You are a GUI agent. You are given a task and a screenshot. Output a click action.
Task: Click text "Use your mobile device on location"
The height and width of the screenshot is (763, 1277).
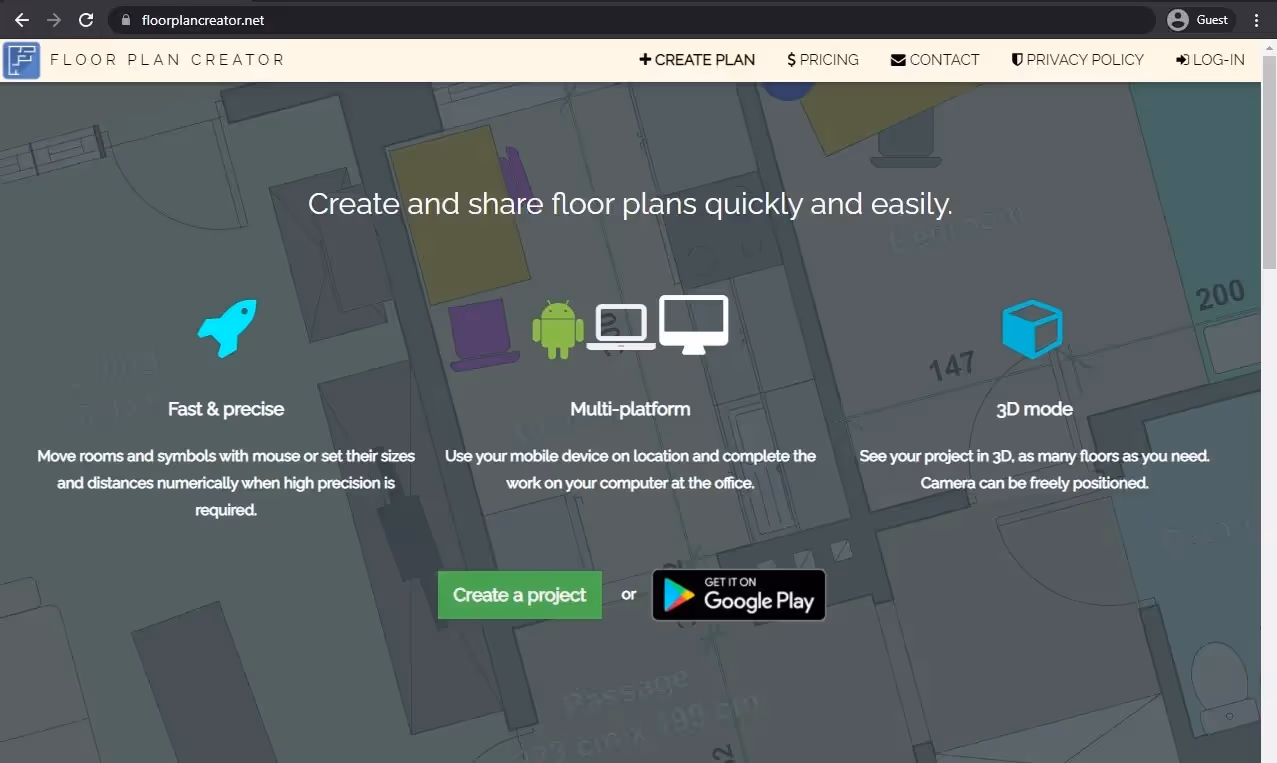click(567, 456)
